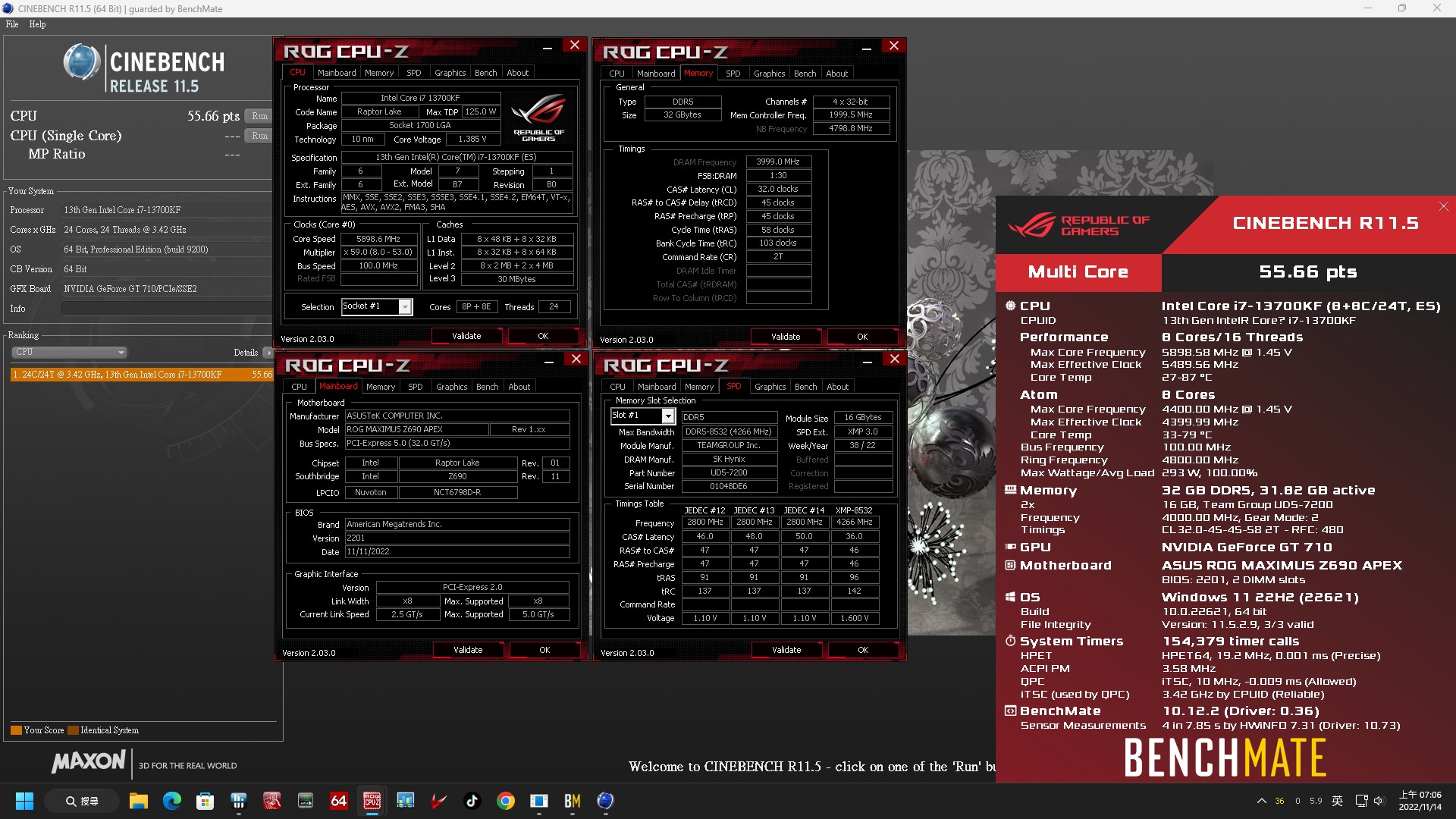Show hidden system tray icons

pos(1261,801)
